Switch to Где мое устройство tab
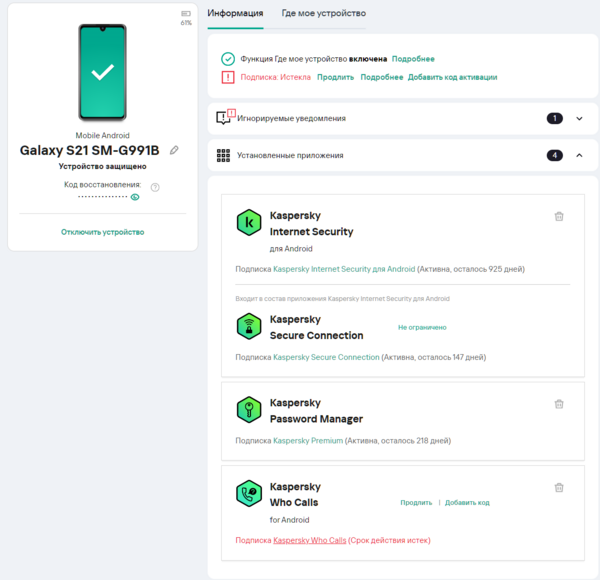The width and height of the screenshot is (600, 580). 324,13
